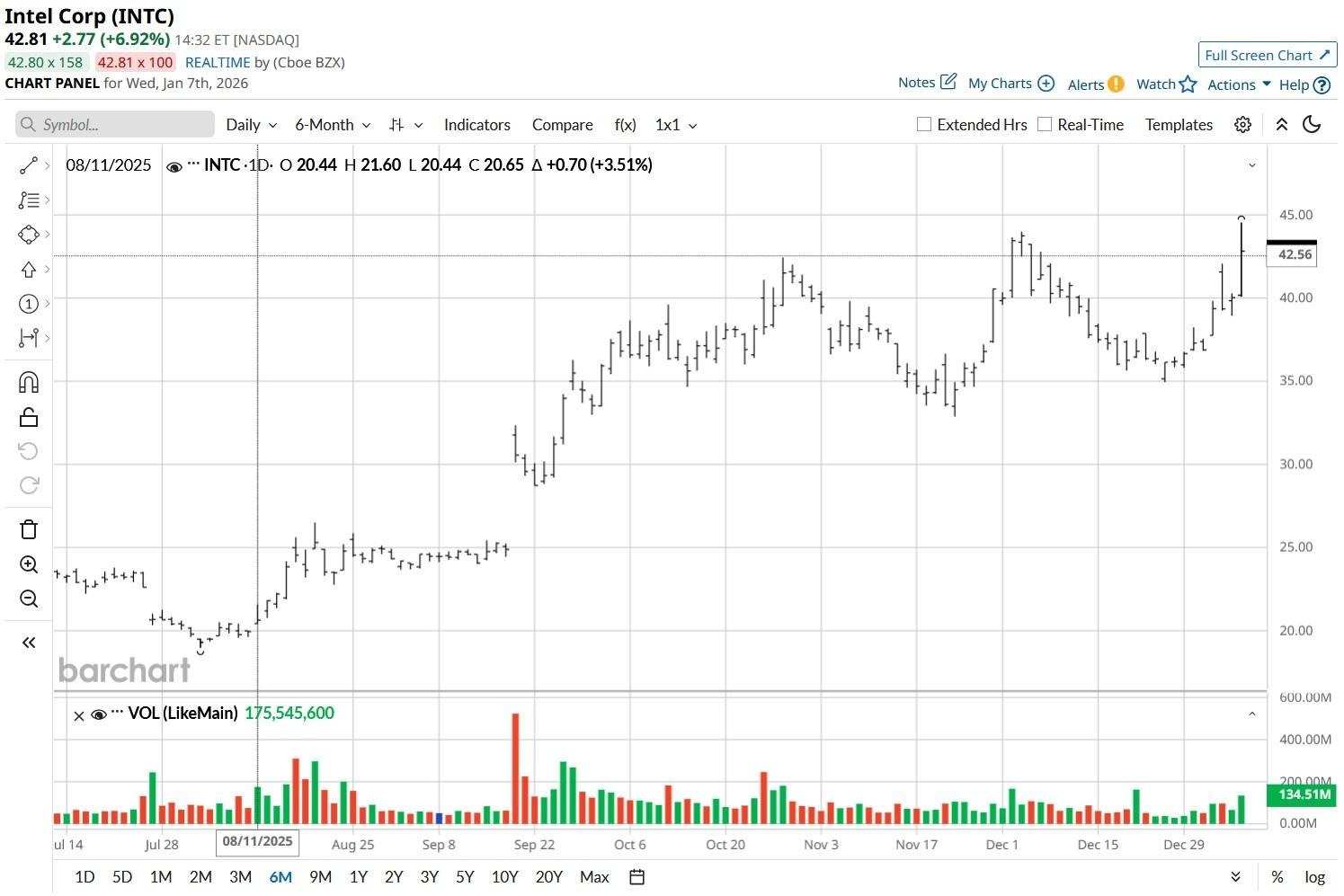Enable the Extended Hrs checkbox
This screenshot has height=896, width=1344.
point(923,124)
